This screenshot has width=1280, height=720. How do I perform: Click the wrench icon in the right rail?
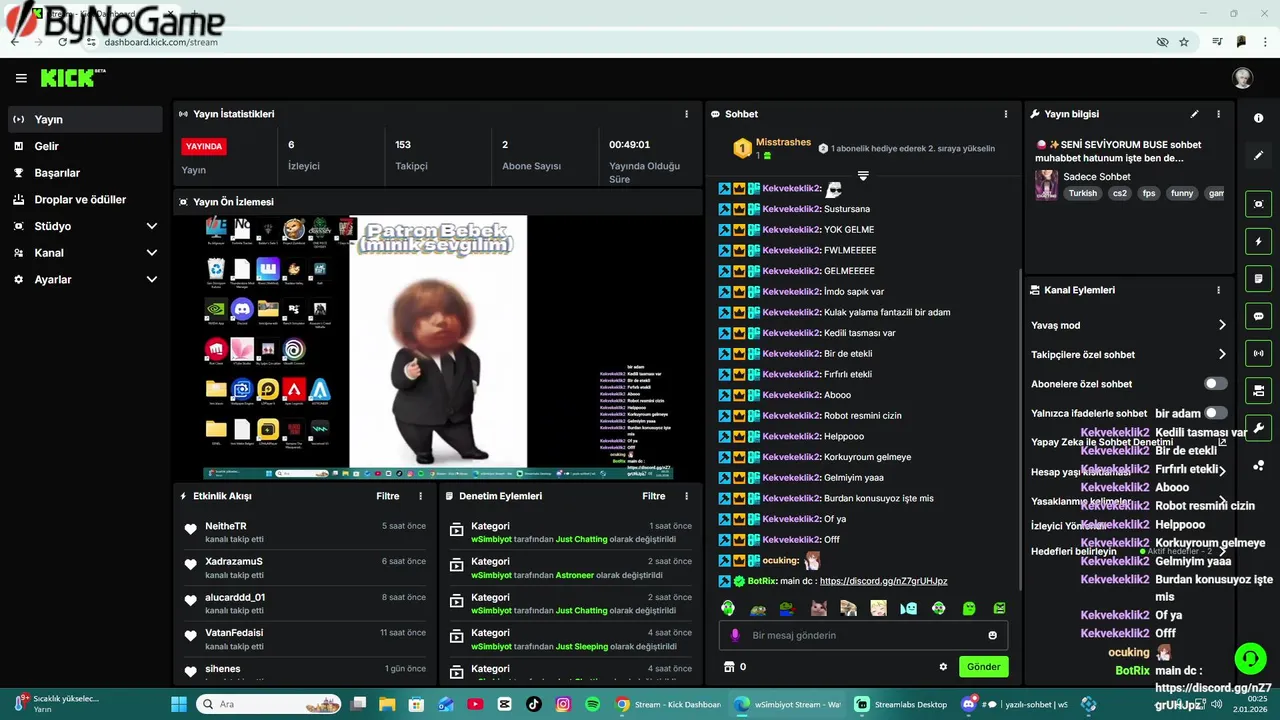[1258, 428]
